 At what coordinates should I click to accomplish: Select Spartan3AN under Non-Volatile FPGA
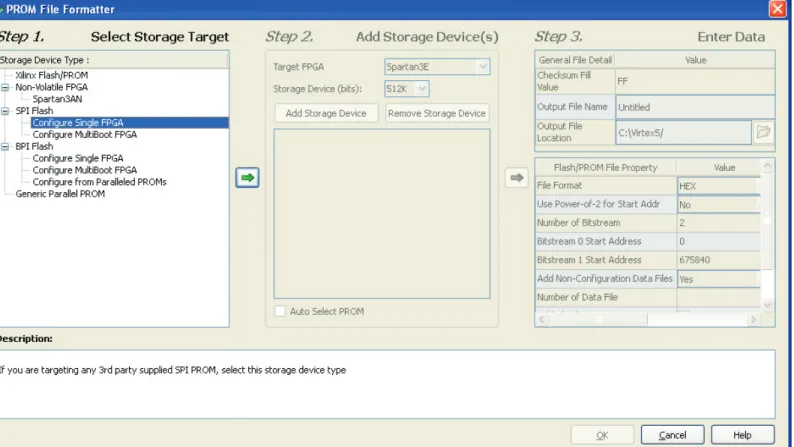(57, 99)
